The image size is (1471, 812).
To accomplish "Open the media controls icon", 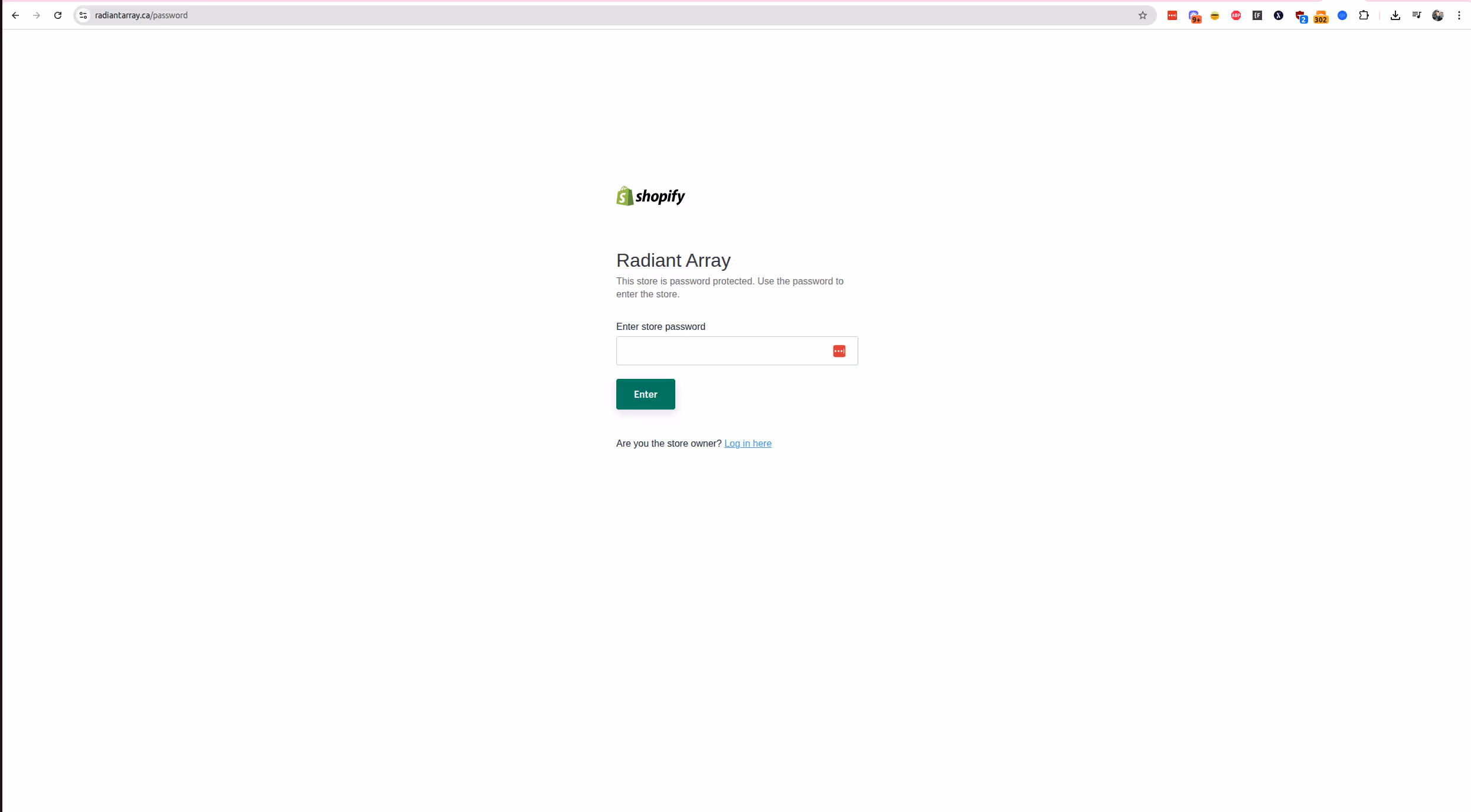I will 1417,15.
